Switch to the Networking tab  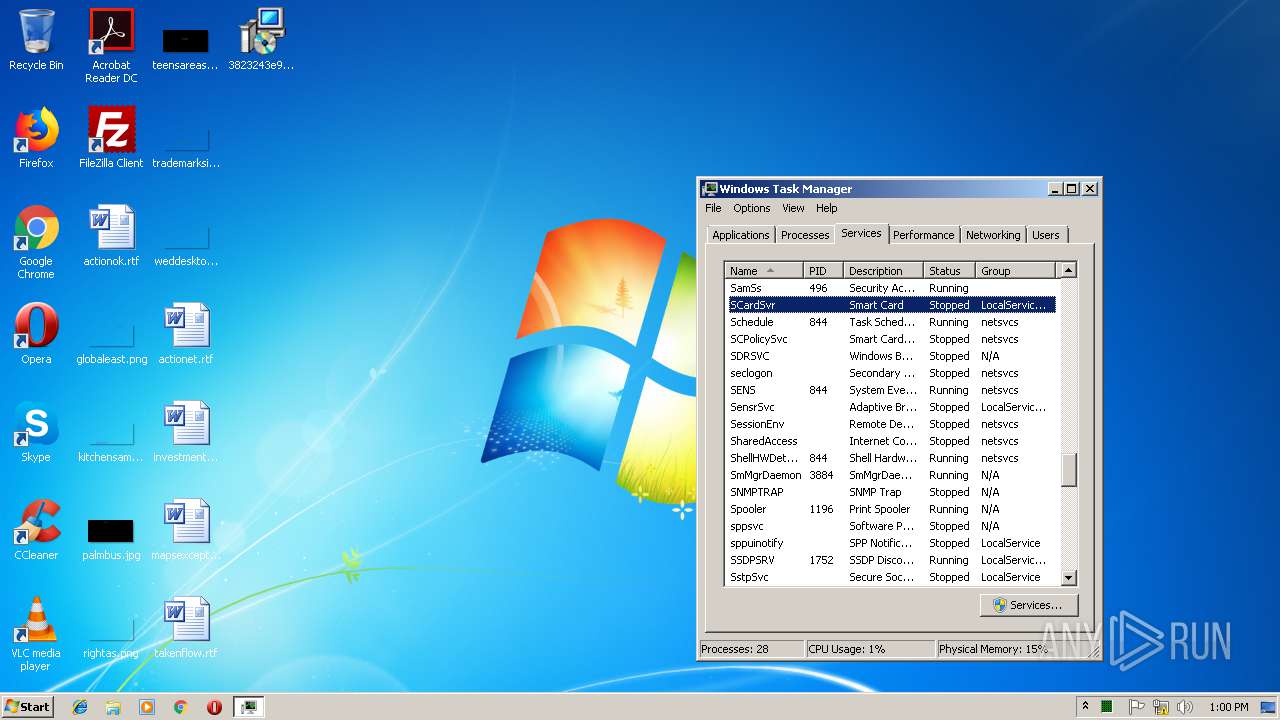(x=993, y=235)
